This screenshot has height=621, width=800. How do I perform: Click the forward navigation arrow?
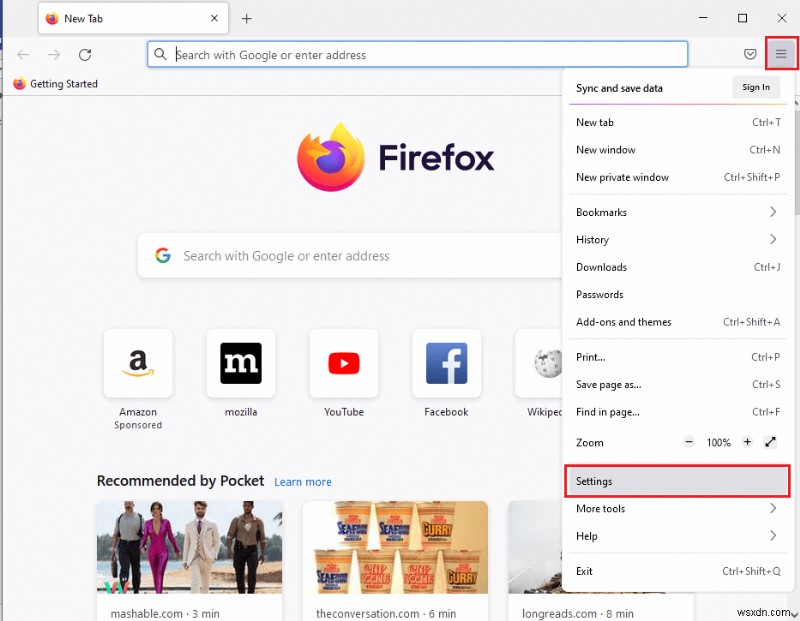(x=53, y=55)
